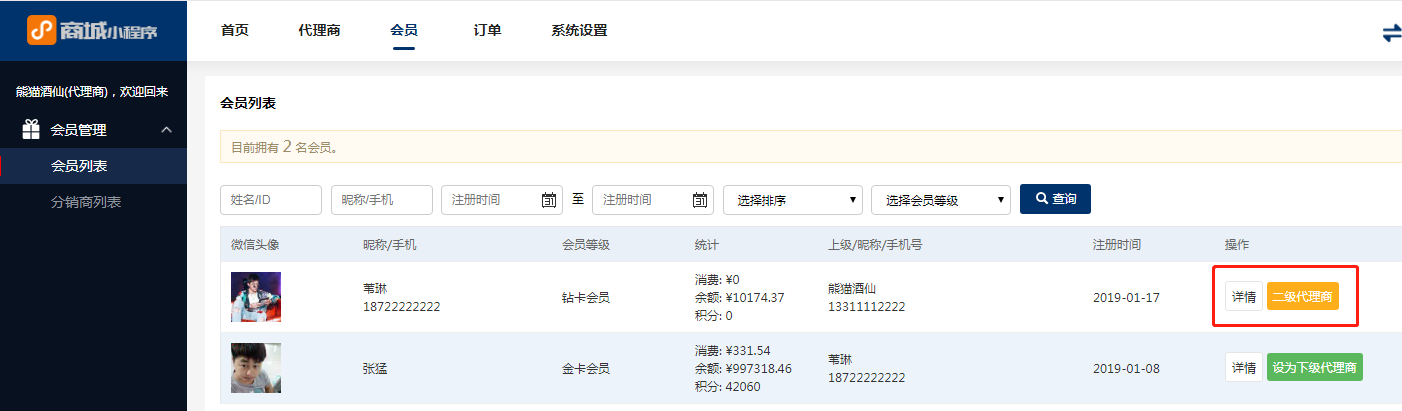Click the start 注册时间 date field

click(x=502, y=200)
